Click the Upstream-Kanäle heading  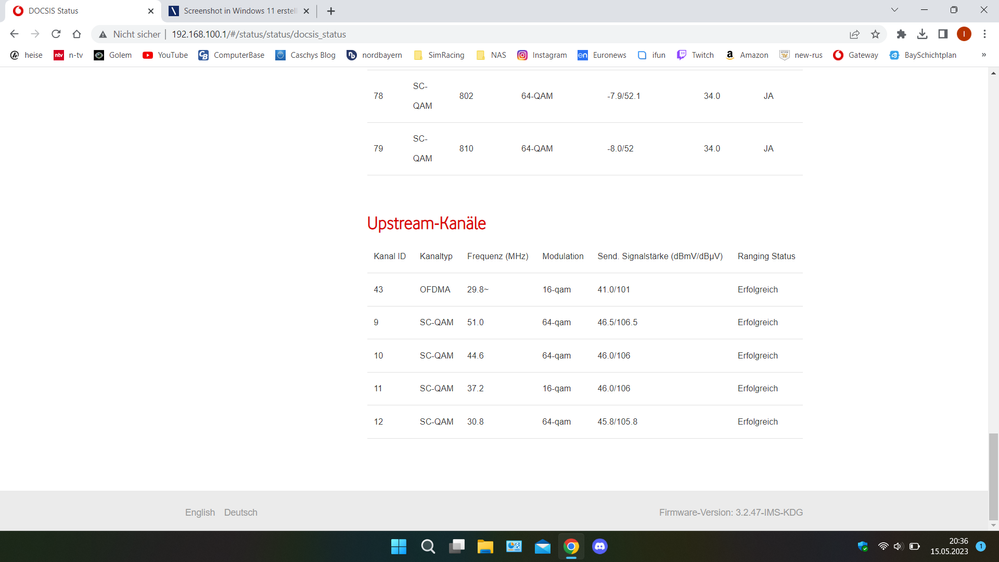tap(426, 224)
